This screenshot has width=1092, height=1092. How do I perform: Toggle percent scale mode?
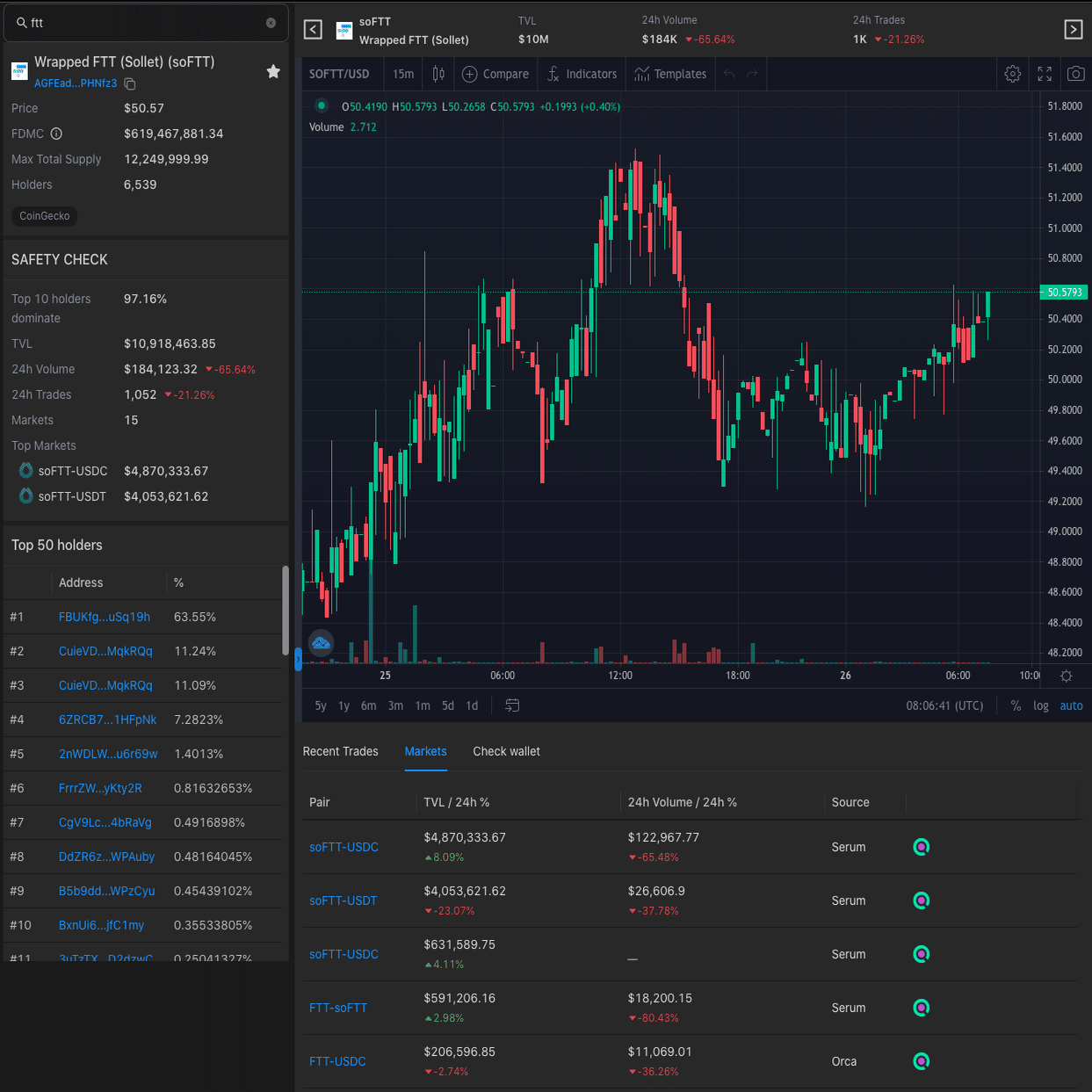[1016, 706]
